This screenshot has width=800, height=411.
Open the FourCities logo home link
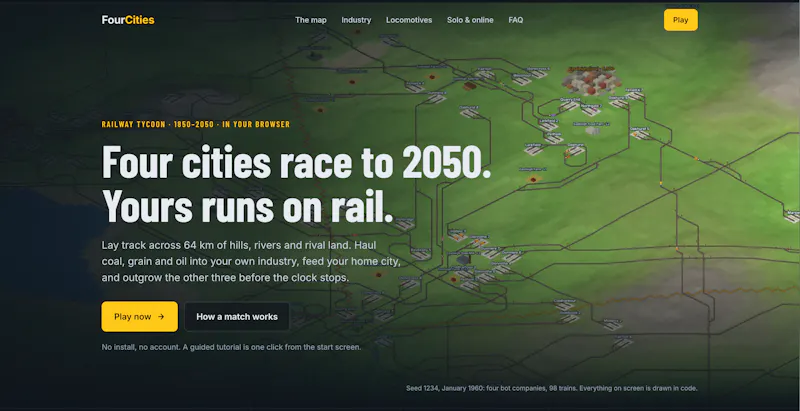coord(128,20)
